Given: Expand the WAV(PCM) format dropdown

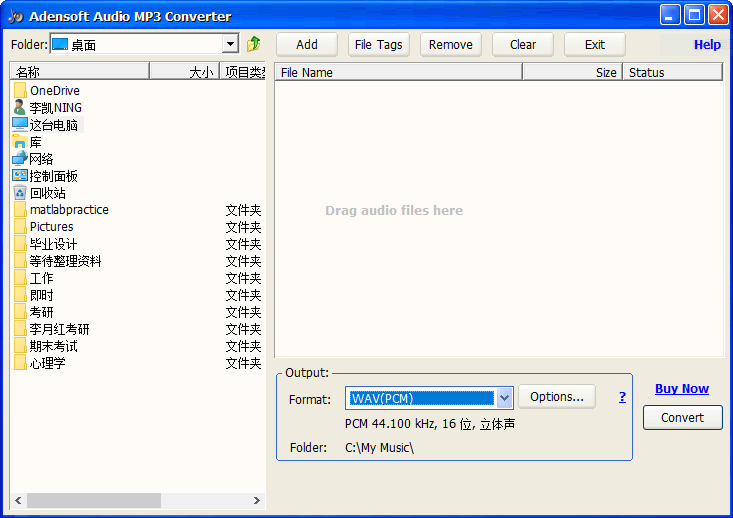Looking at the screenshot, I should coord(504,398).
